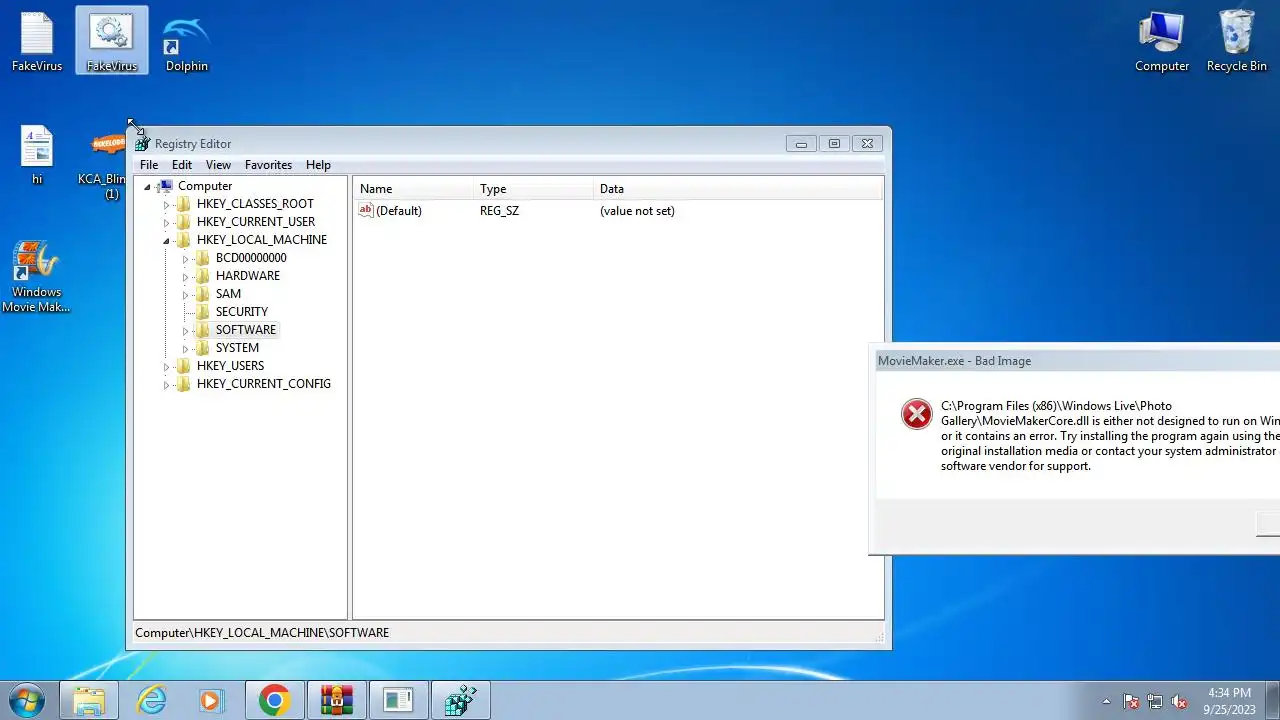Image resolution: width=1280 pixels, height=720 pixels.
Task: Expand the SAM arrow
Action: (x=186, y=294)
